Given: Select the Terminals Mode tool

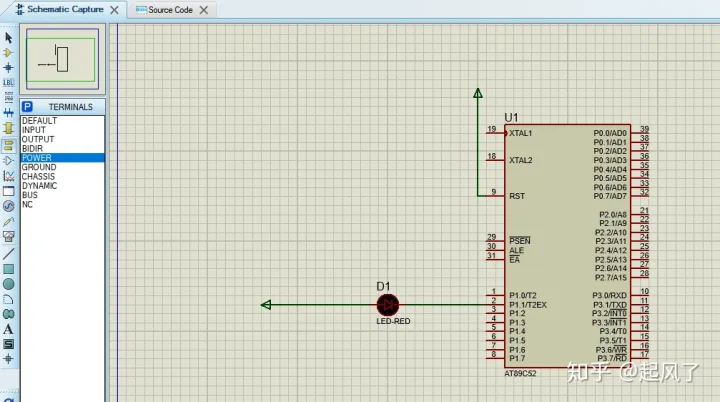Looking at the screenshot, I should [8, 146].
